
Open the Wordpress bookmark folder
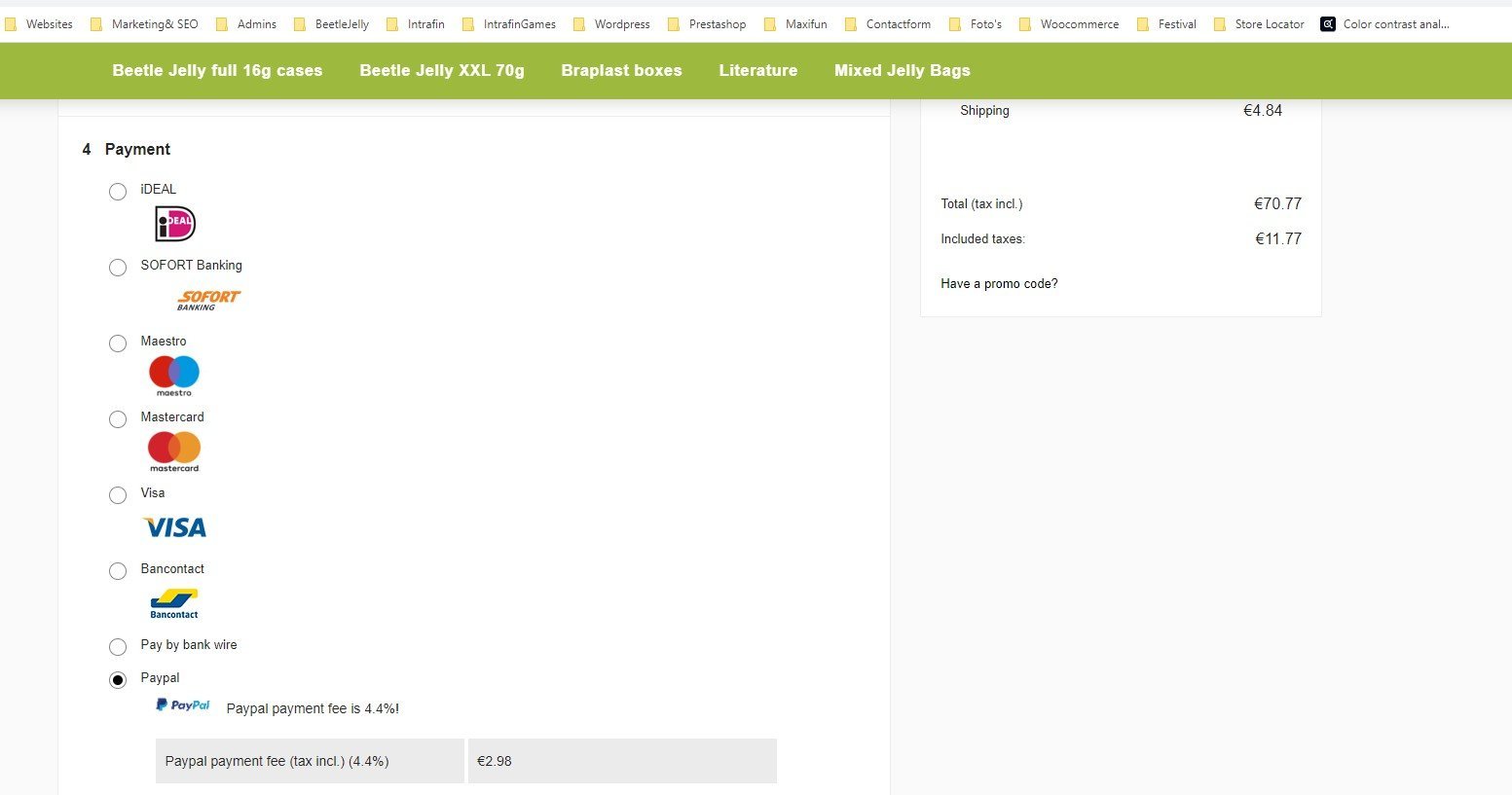coord(611,24)
